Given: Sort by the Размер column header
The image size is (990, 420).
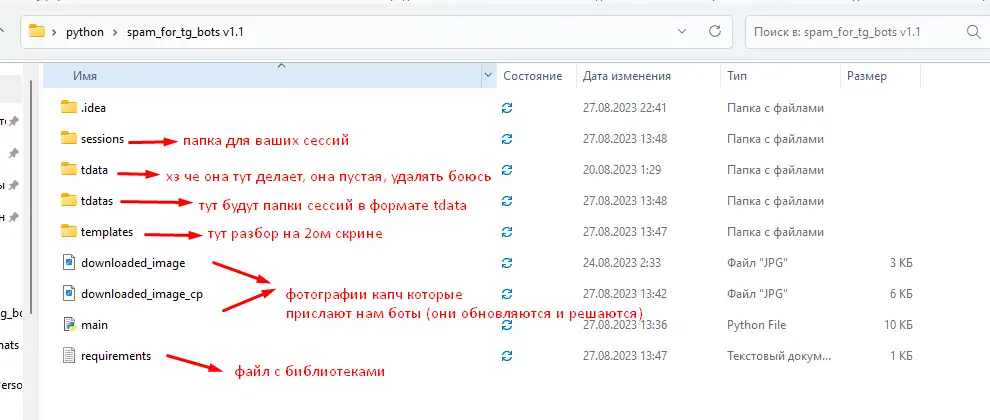Looking at the screenshot, I should pos(866,76).
